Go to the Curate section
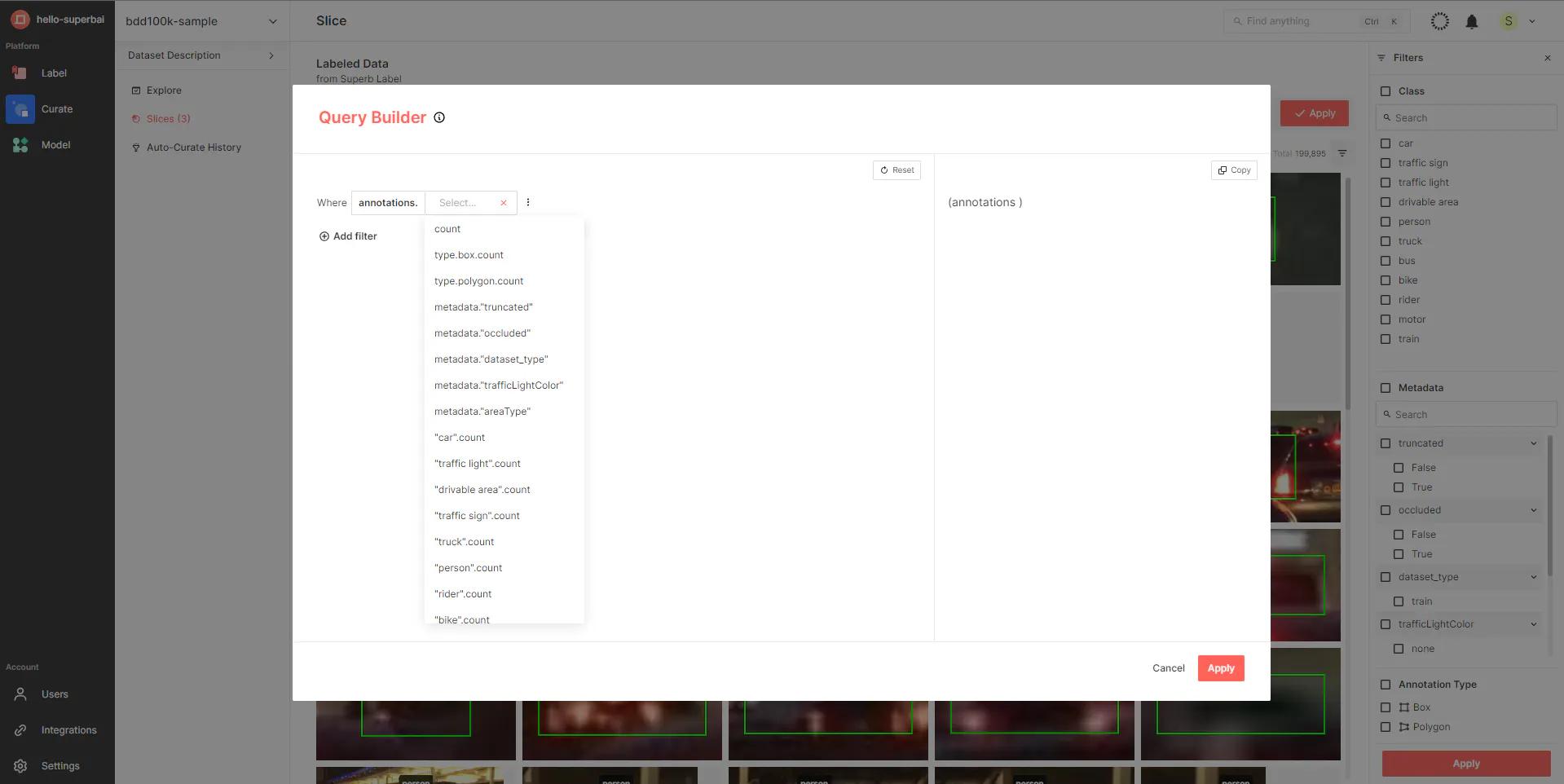Viewport: 1564px width, 784px height. (57, 109)
